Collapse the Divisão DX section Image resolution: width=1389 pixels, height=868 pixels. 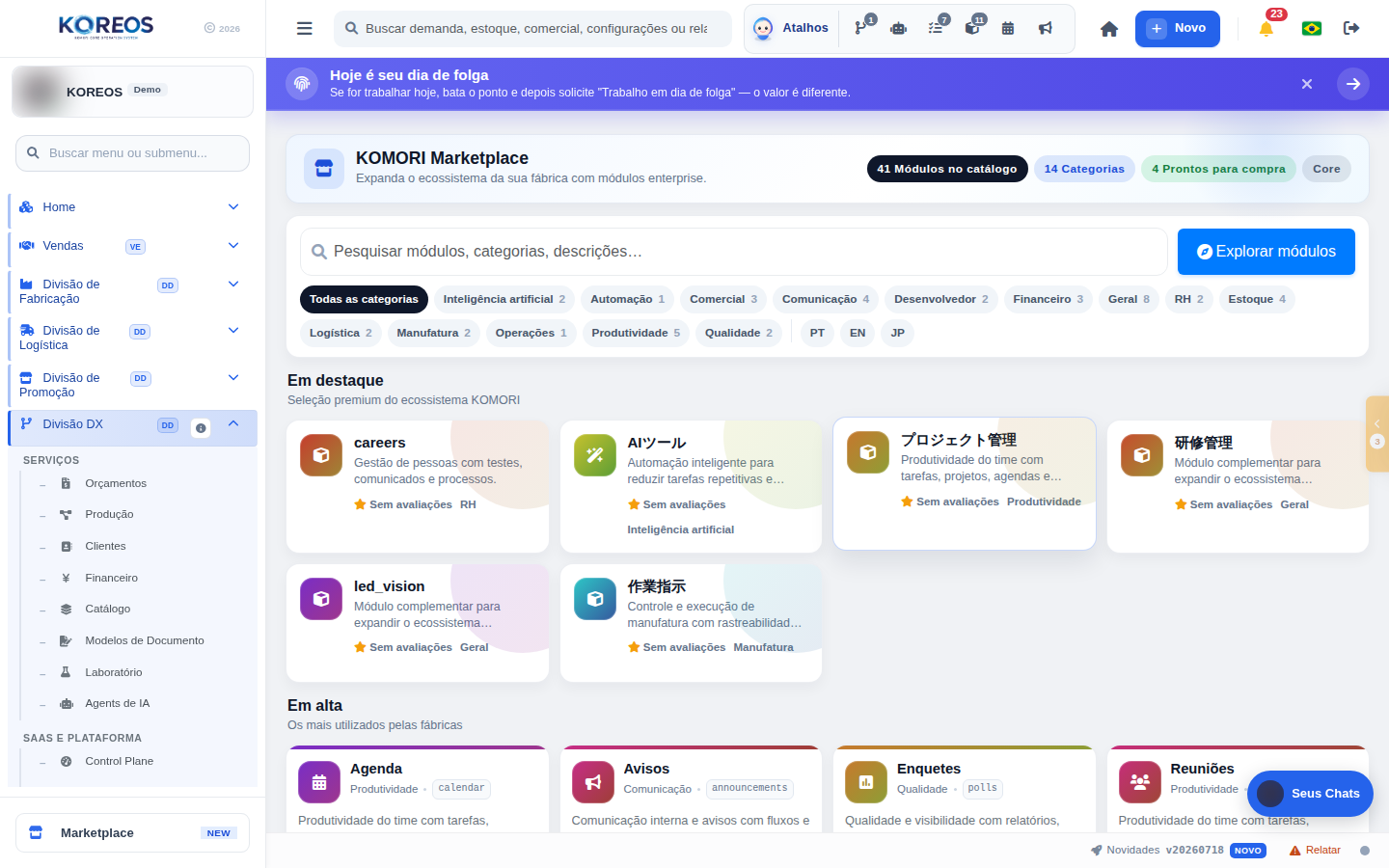(233, 424)
